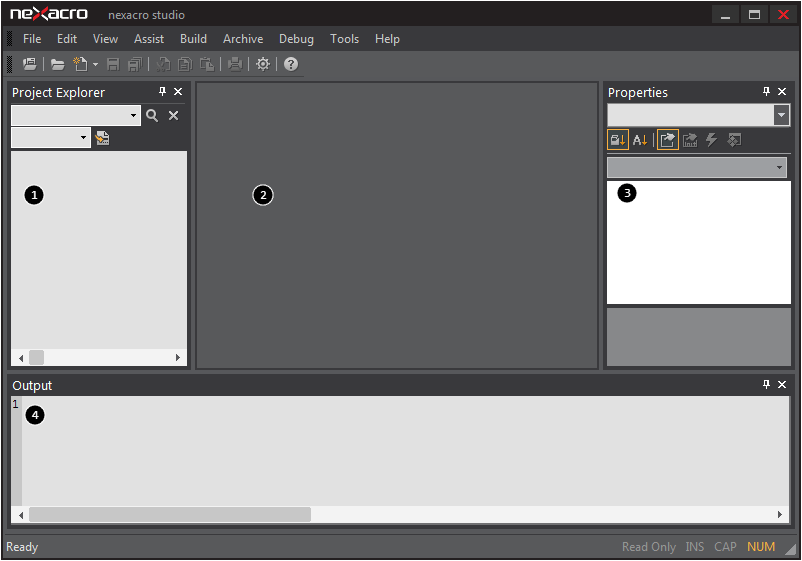The height and width of the screenshot is (561, 802).
Task: Close the Project Explorer panel
Action: (x=178, y=92)
